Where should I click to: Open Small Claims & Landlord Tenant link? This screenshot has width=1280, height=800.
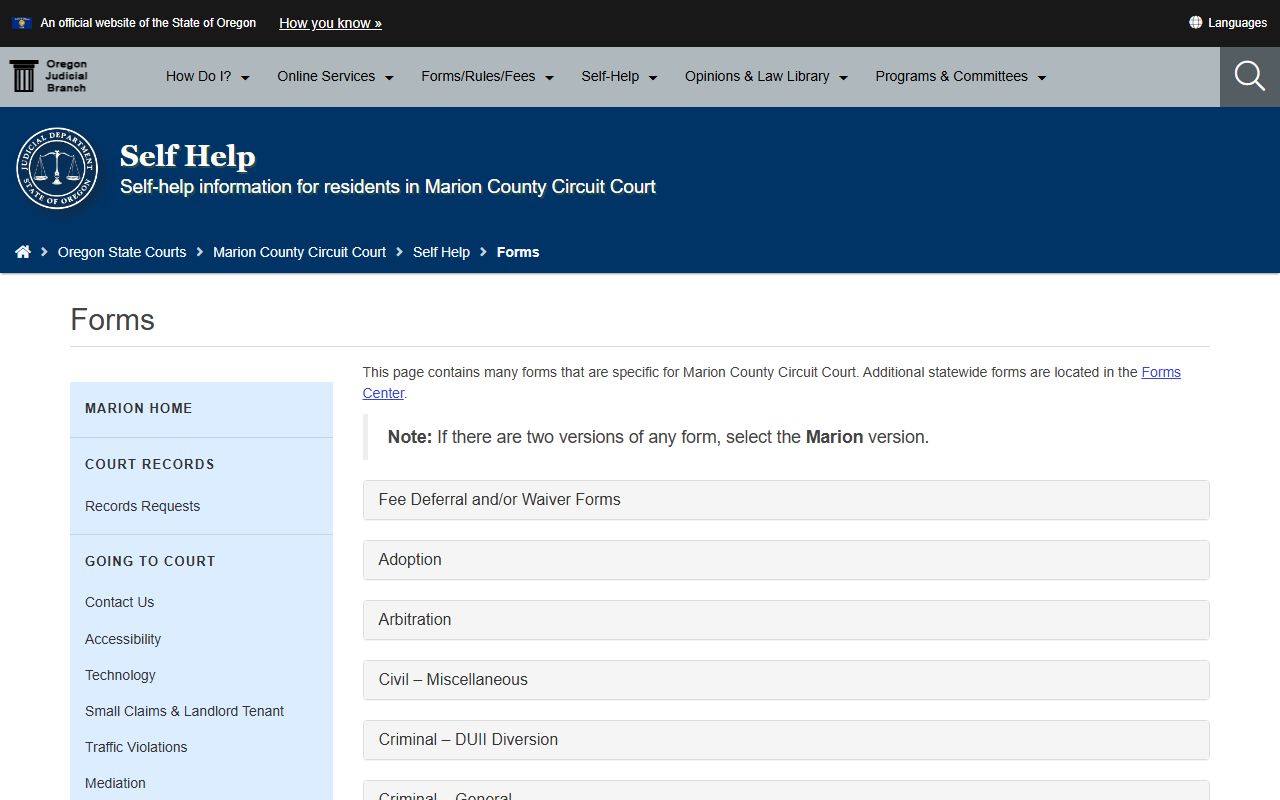(x=184, y=711)
